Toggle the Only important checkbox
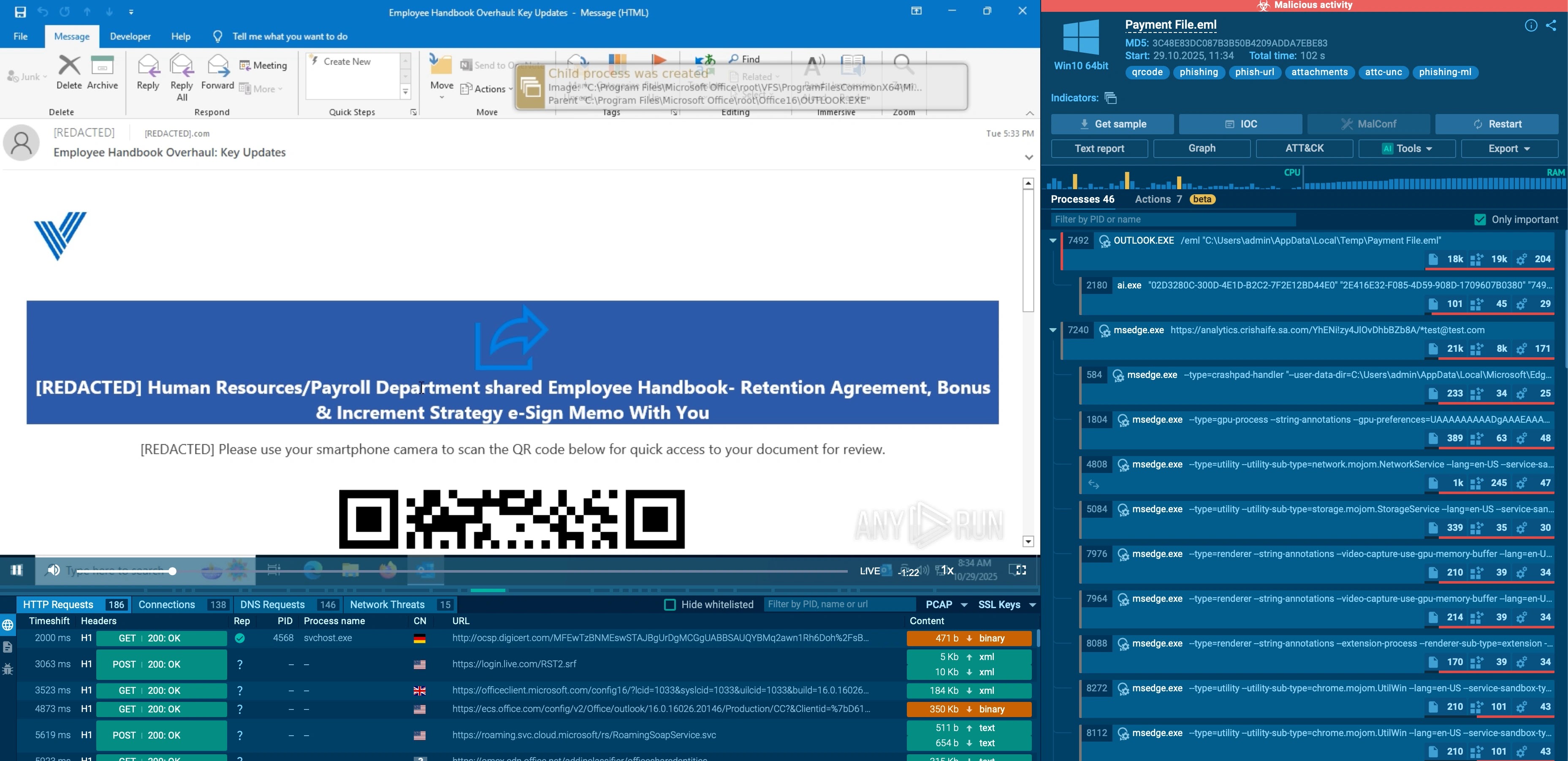Viewport: 1568px width, 761px height. (x=1480, y=219)
